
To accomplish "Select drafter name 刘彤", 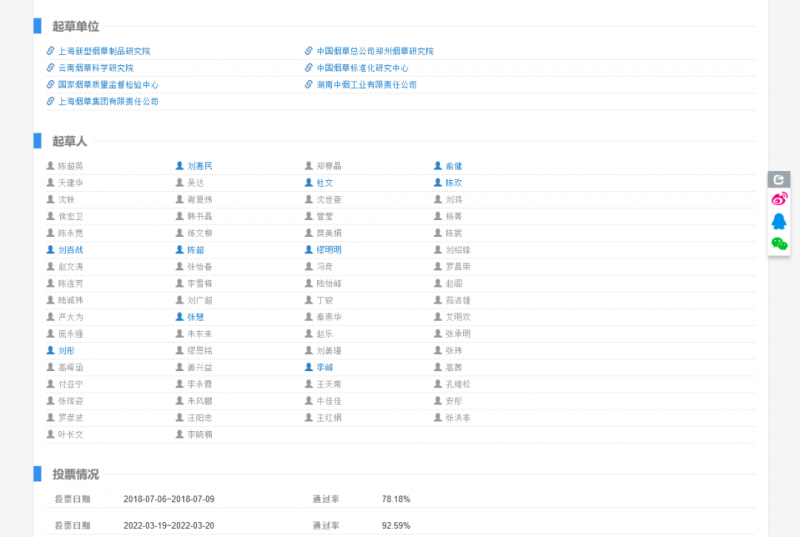I will (66, 351).
